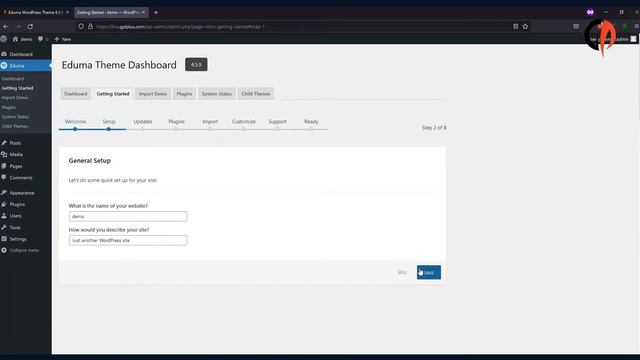Open the demo site home link

(22, 39)
